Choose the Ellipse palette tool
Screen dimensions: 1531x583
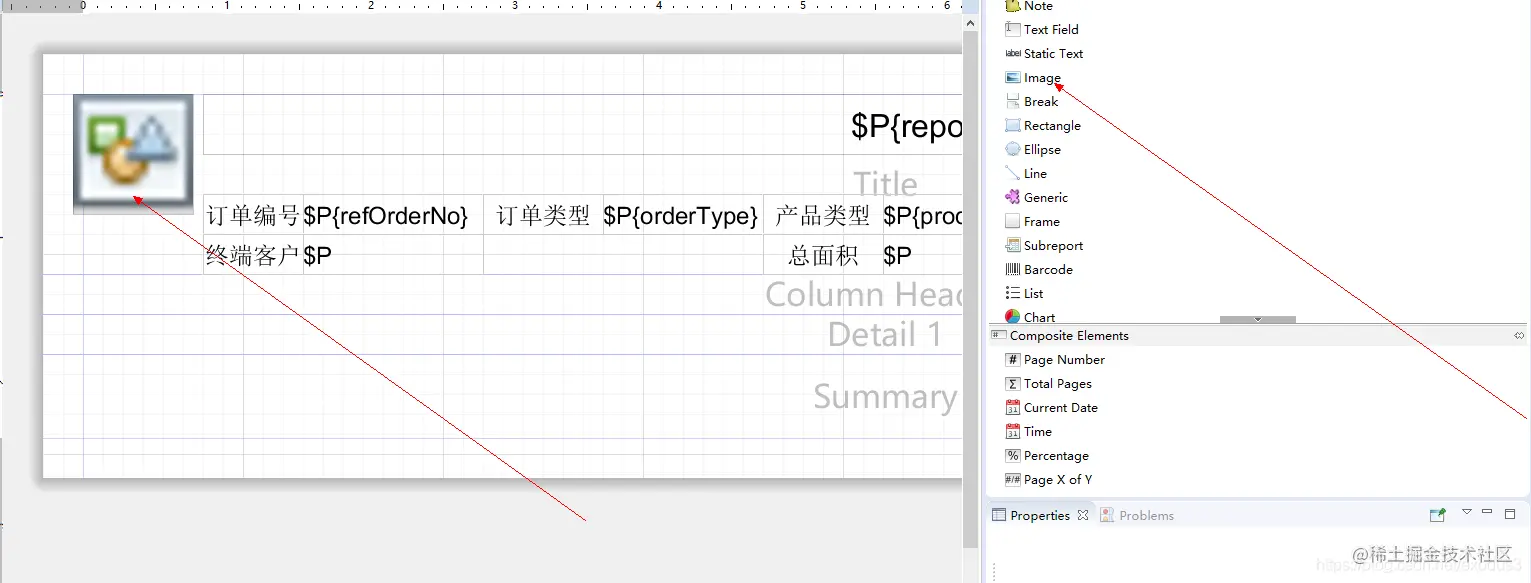tap(1033, 150)
